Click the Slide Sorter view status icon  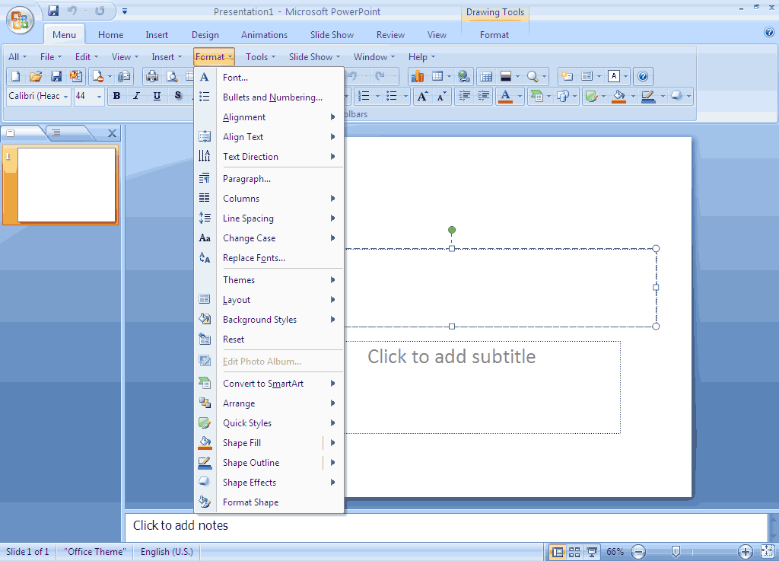coord(574,552)
